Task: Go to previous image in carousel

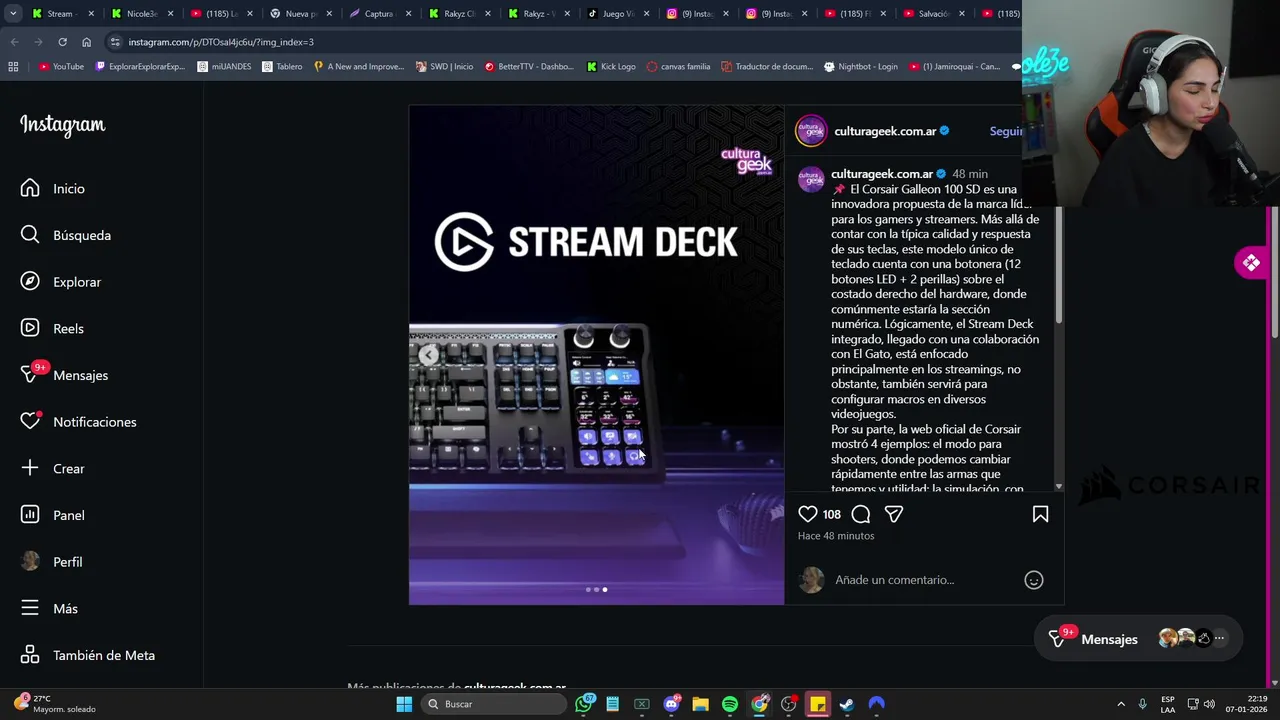Action: click(428, 355)
